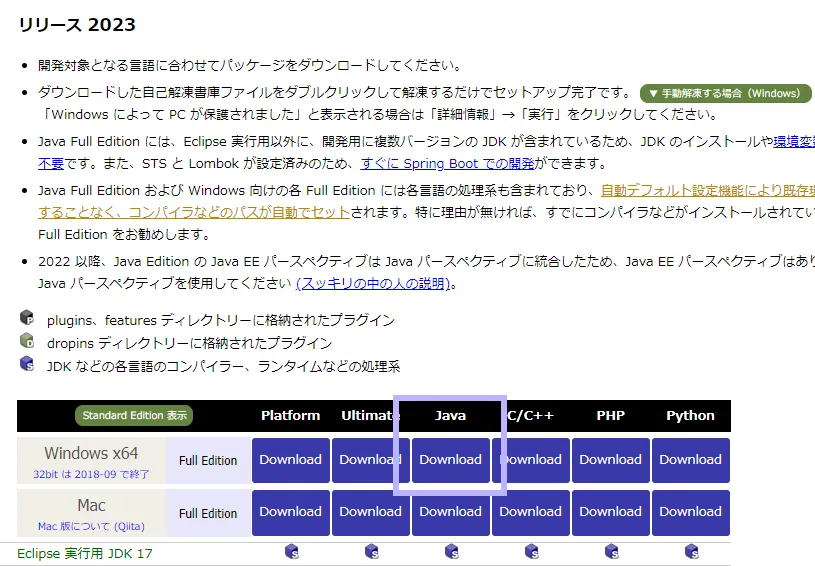Screen dimensions: 815x566
Task: Download Mac Ultimate Full Edition
Action: click(x=371, y=512)
